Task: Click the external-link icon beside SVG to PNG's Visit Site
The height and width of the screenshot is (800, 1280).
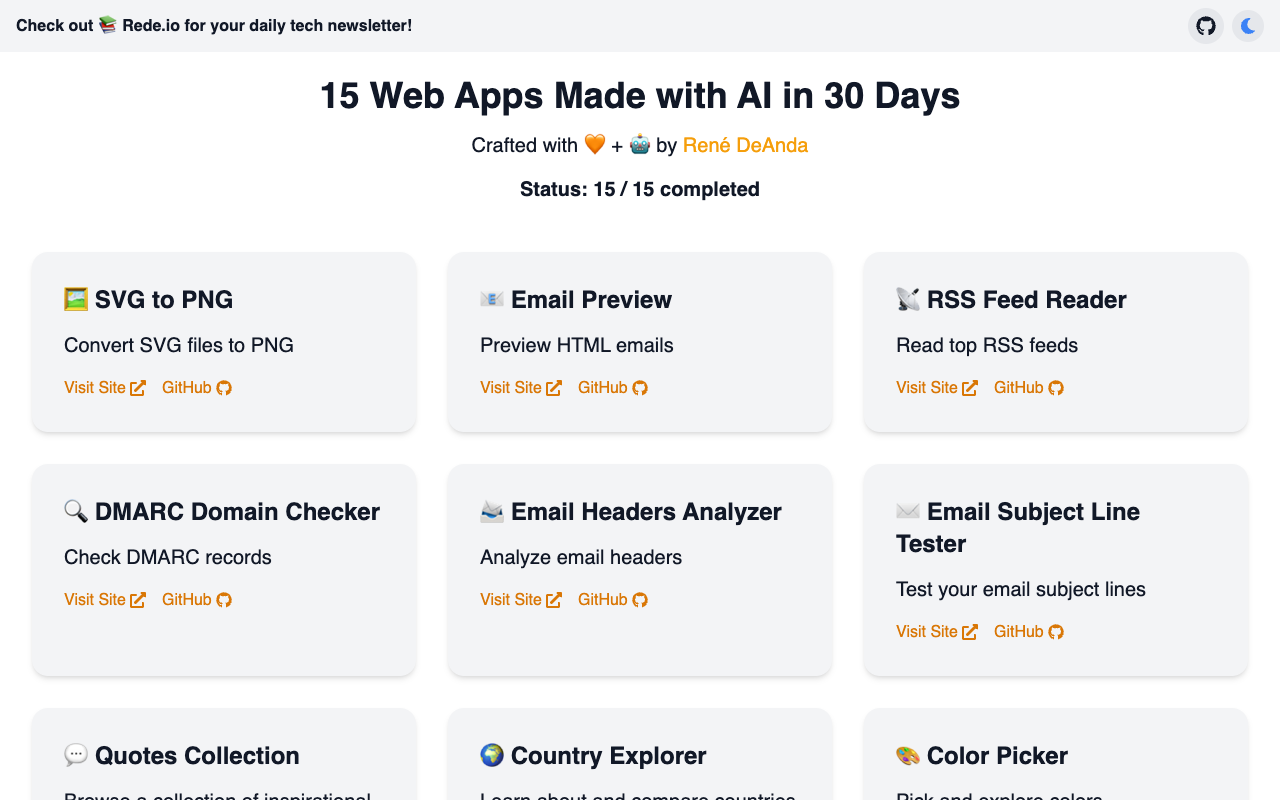Action: (139, 387)
